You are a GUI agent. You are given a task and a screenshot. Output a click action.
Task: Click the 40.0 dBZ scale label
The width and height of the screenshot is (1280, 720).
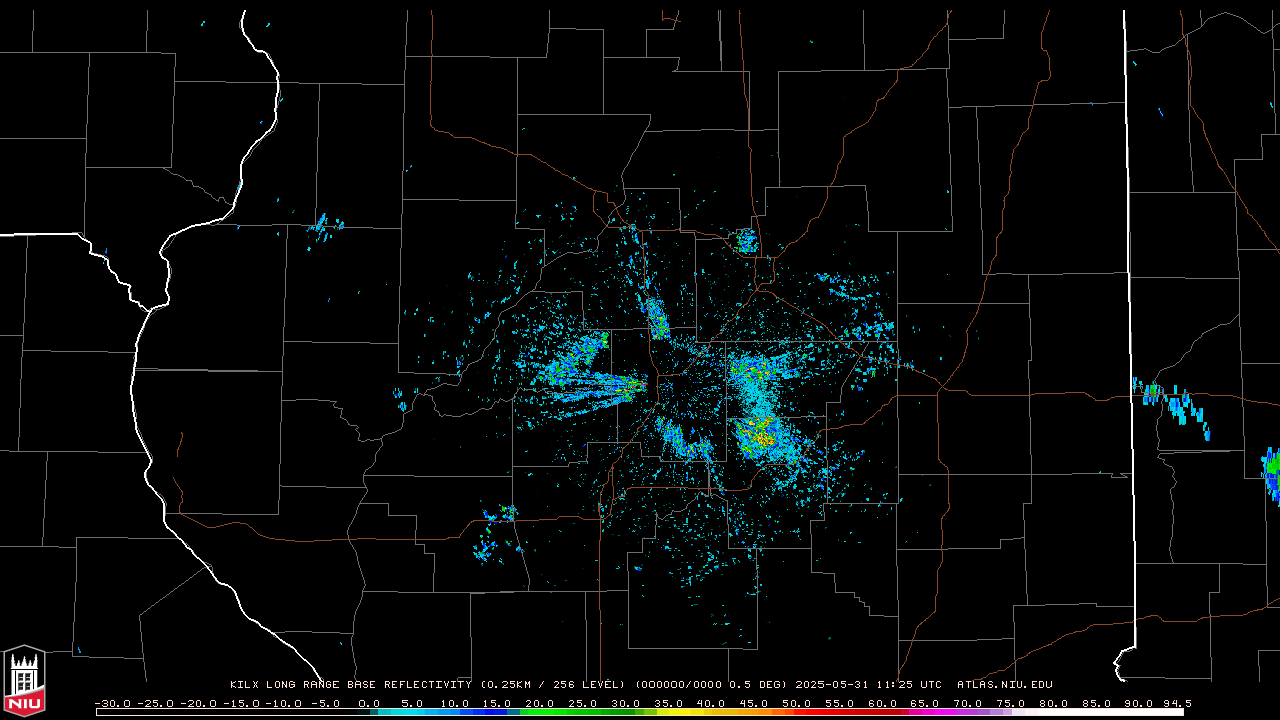point(711,704)
